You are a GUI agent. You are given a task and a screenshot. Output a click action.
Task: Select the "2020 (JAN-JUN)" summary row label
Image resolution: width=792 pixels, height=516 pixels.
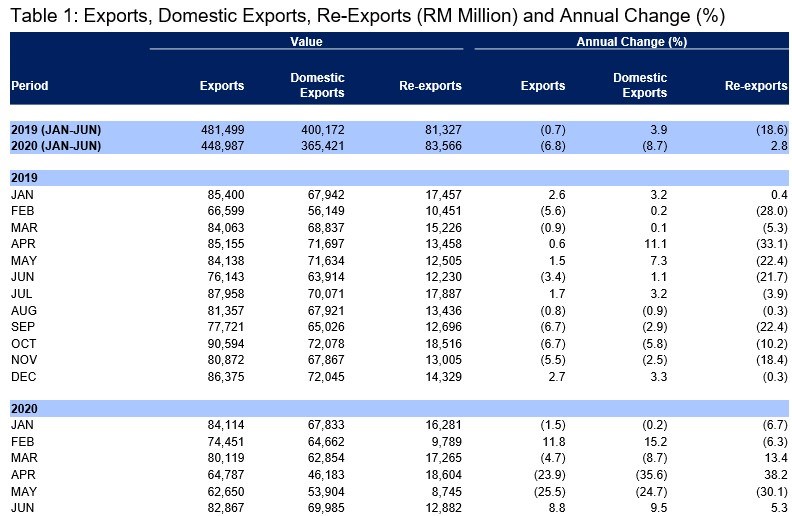pyautogui.click(x=56, y=145)
